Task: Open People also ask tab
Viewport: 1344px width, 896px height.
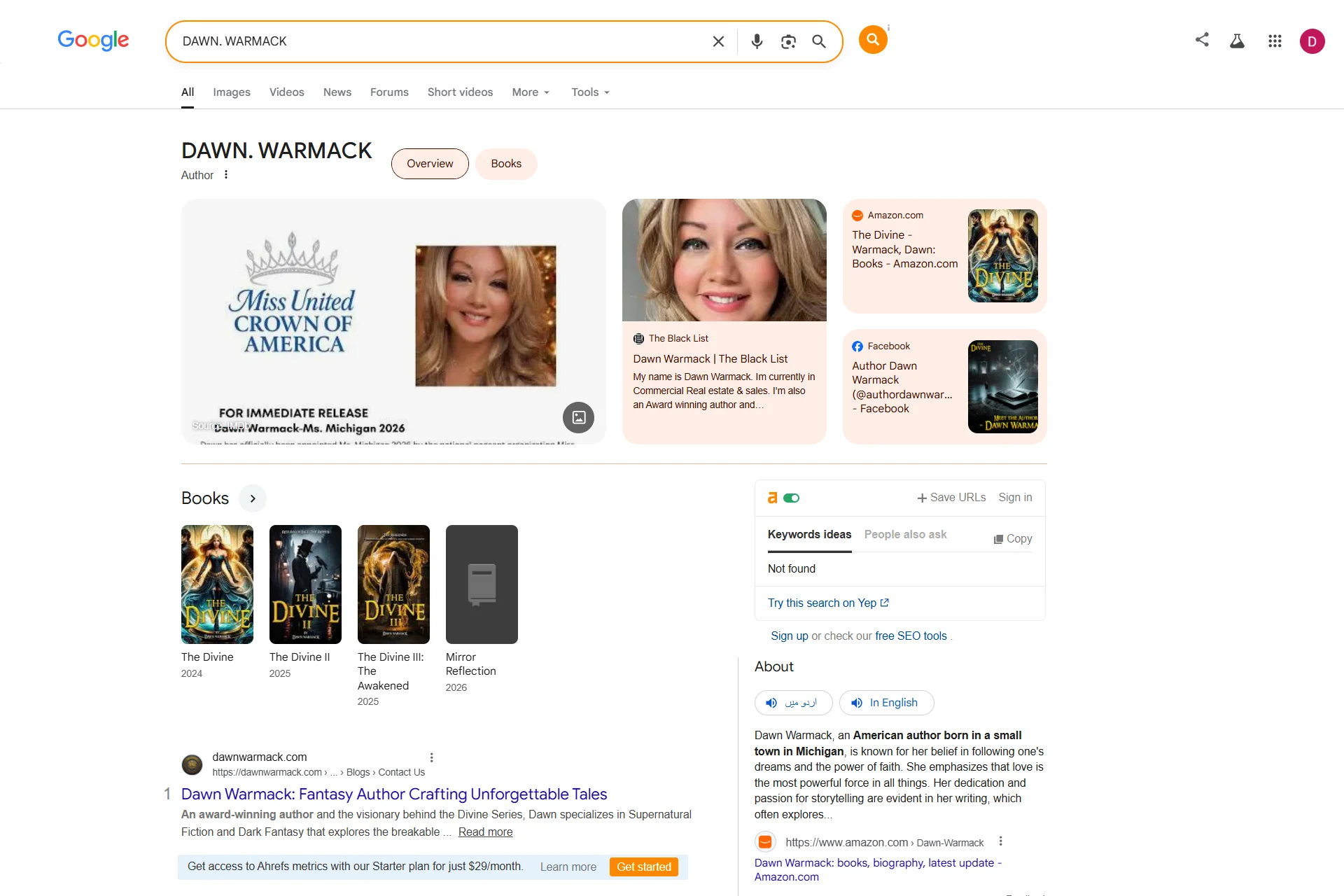Action: click(905, 535)
